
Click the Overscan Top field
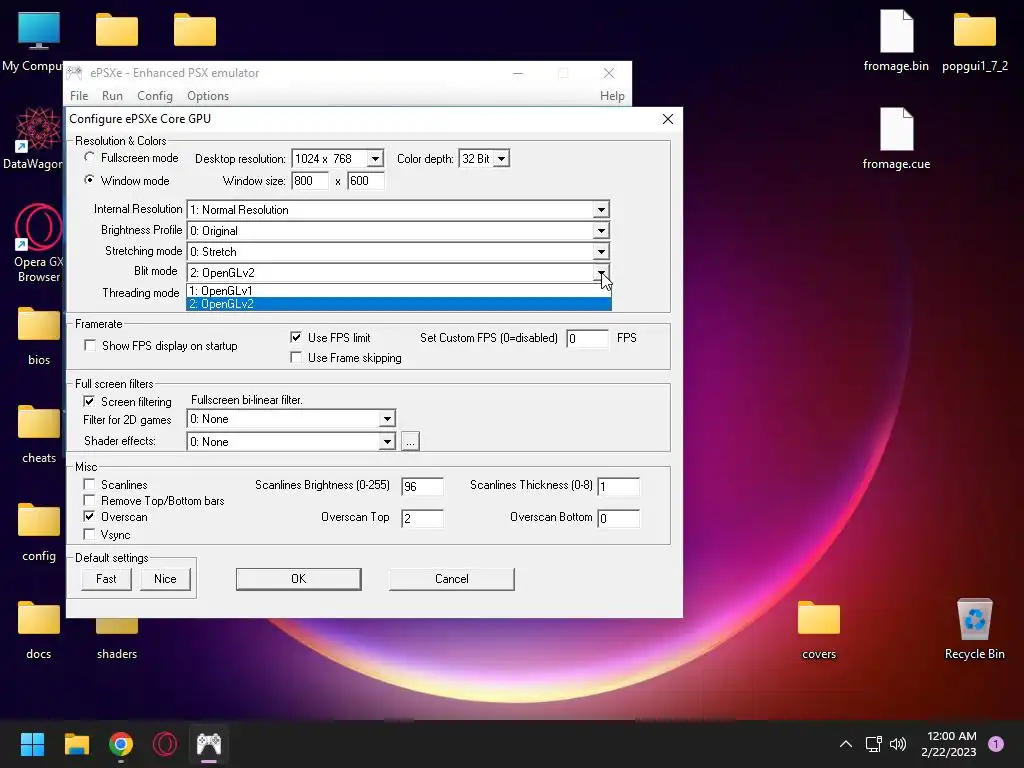422,518
